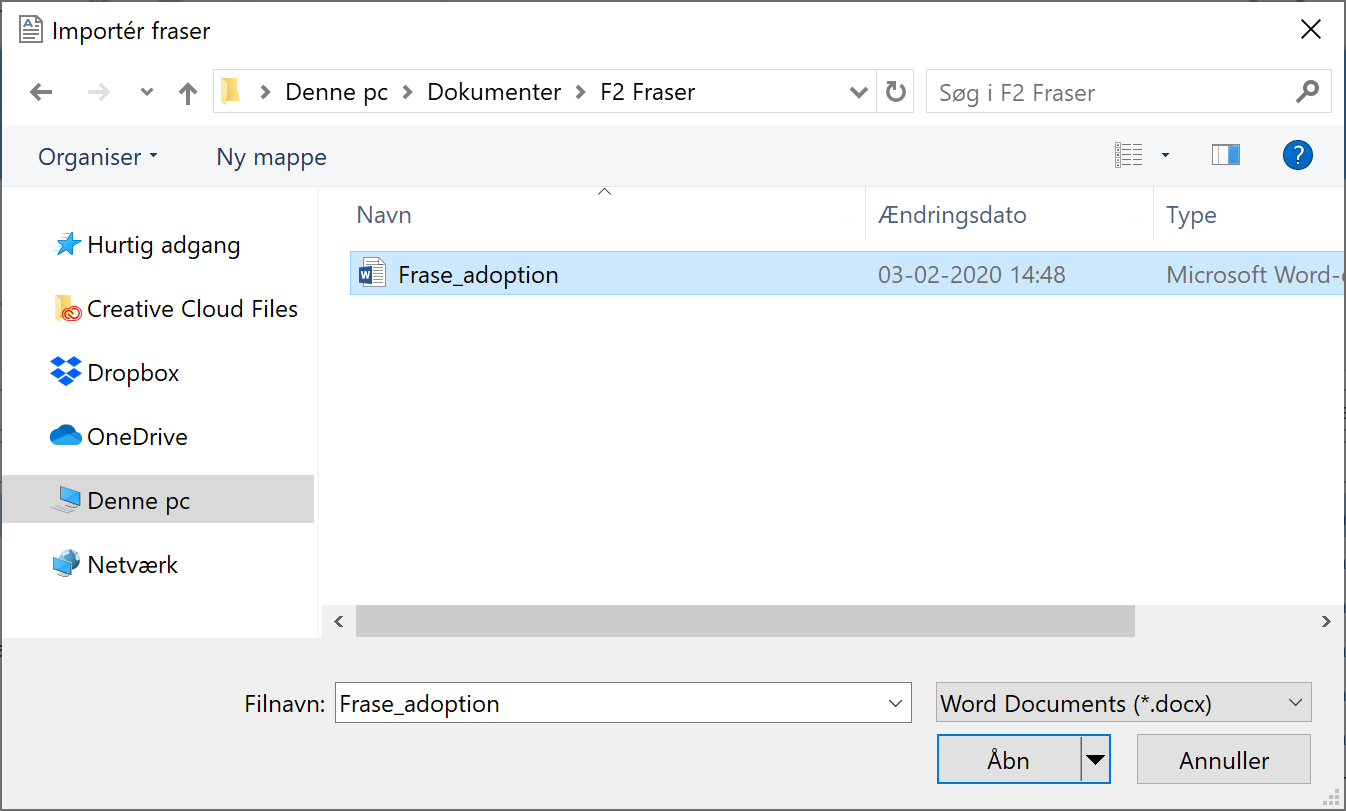Expand the Åbn button split arrow
Screen dimensions: 1346x811
click(x=1096, y=760)
